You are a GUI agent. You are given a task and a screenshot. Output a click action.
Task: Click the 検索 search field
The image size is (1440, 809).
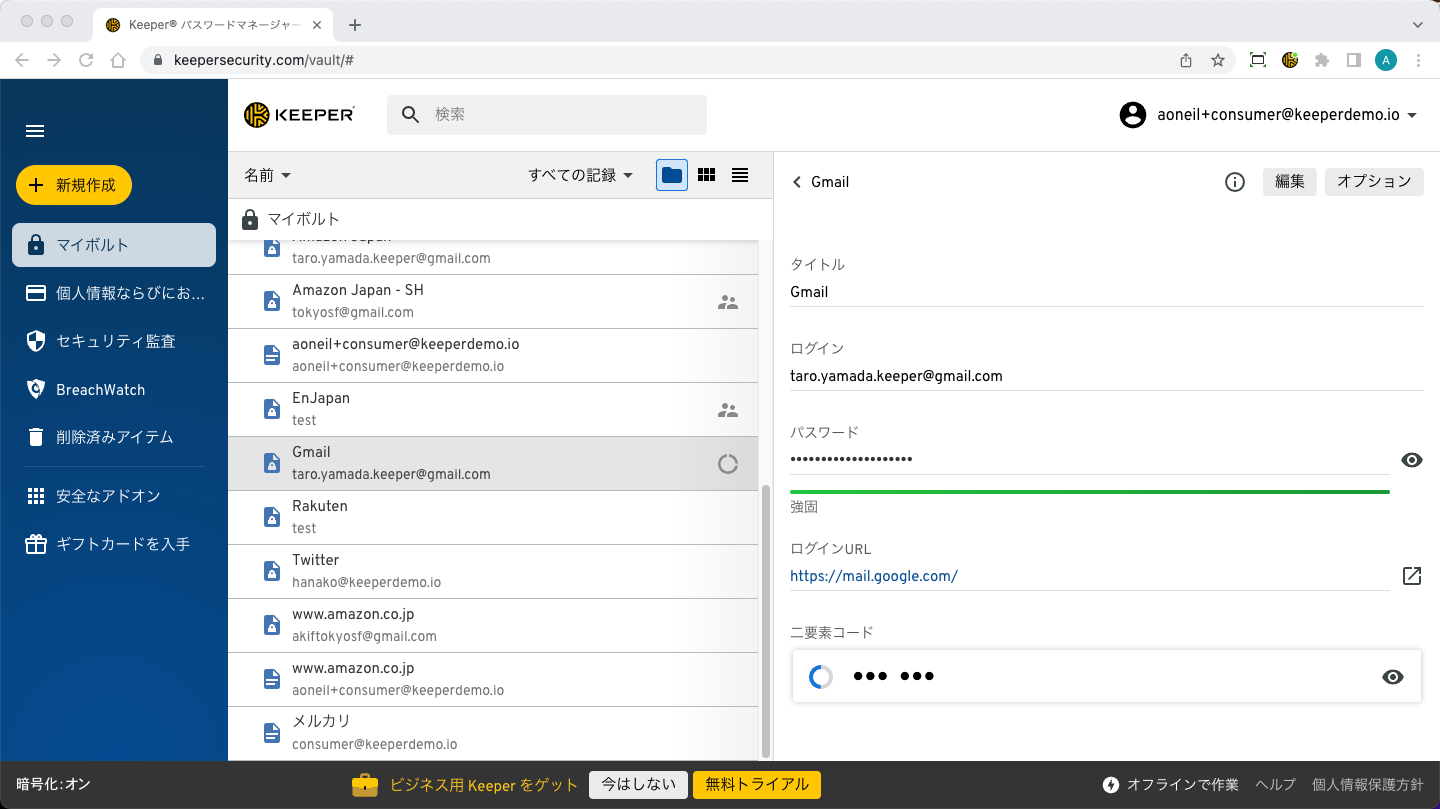click(x=560, y=115)
